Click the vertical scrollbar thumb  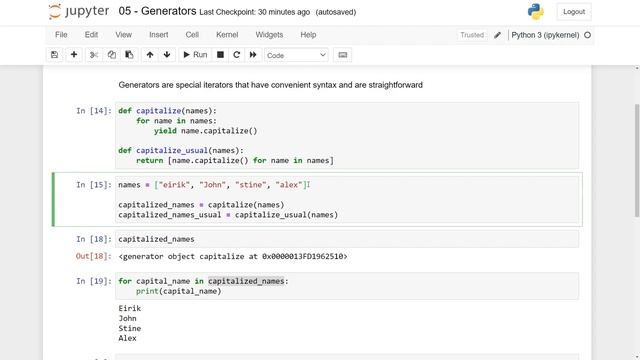click(x=637, y=160)
